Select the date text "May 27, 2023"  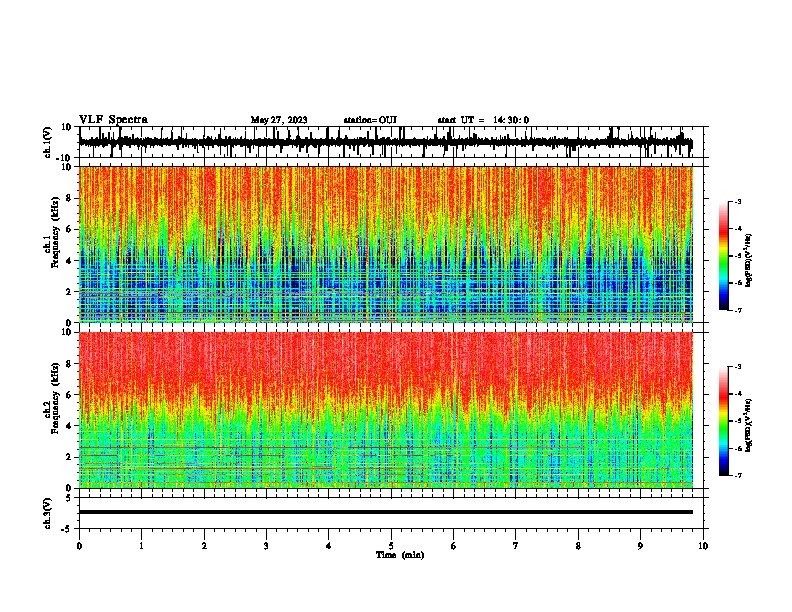[279, 120]
